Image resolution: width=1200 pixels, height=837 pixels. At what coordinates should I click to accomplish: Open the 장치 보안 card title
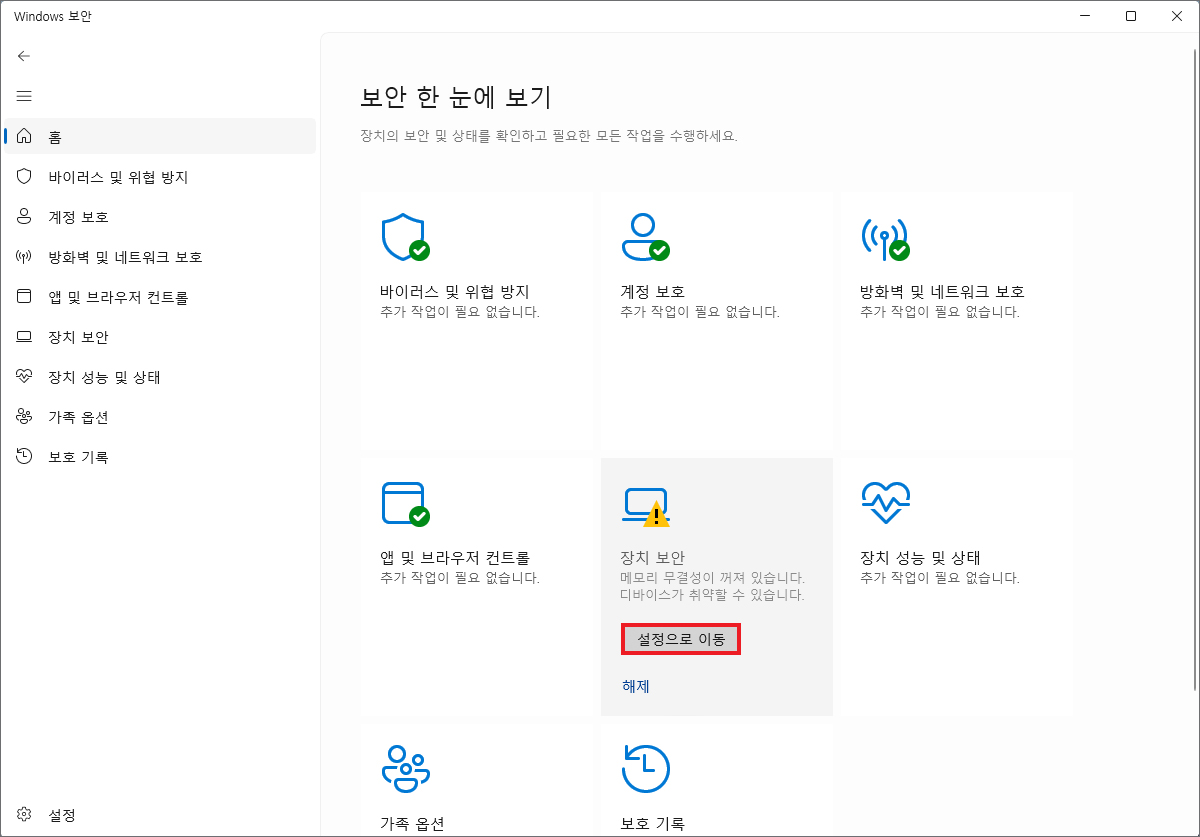coord(653,558)
